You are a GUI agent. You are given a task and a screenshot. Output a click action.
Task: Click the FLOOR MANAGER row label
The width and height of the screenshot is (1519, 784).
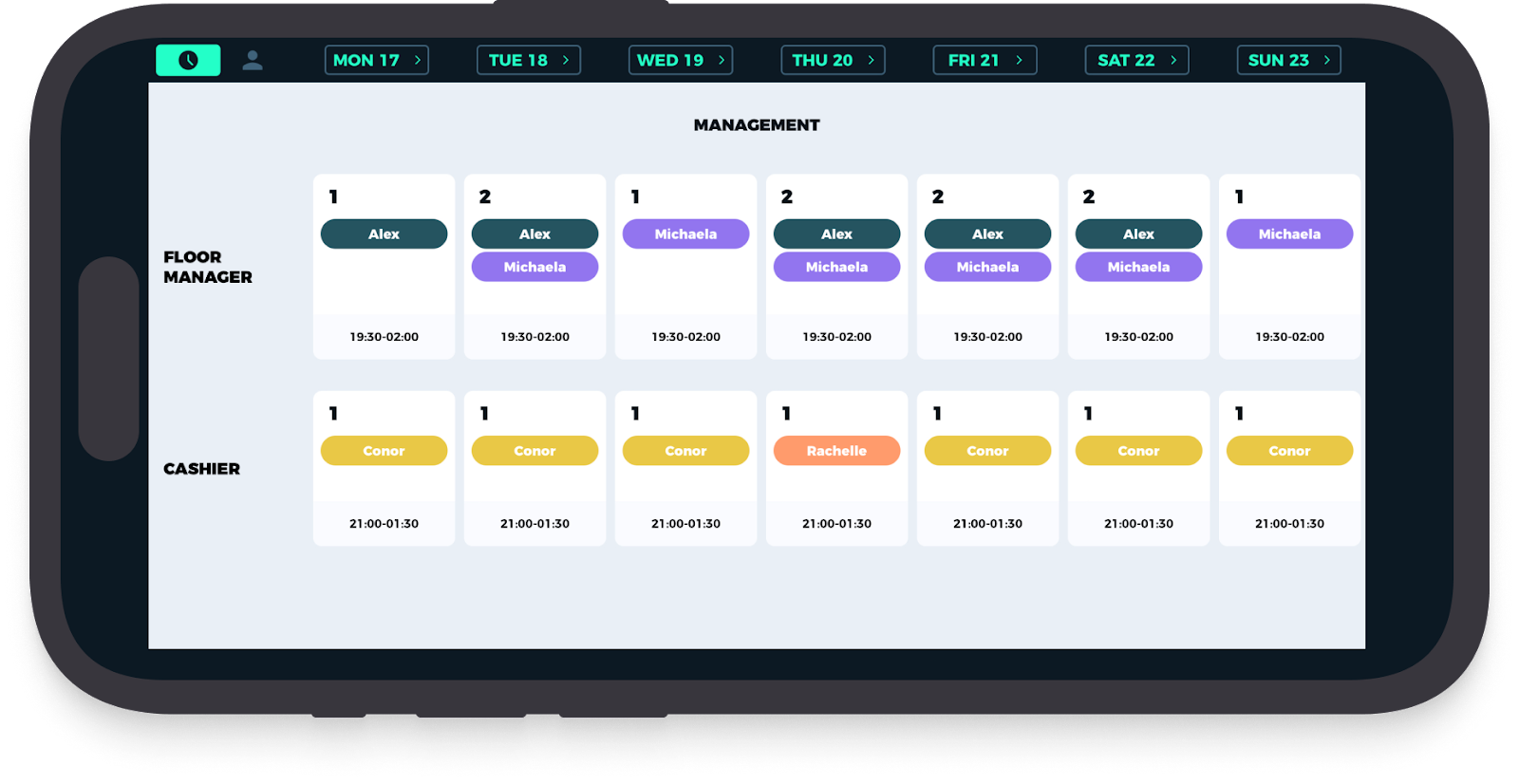click(208, 267)
